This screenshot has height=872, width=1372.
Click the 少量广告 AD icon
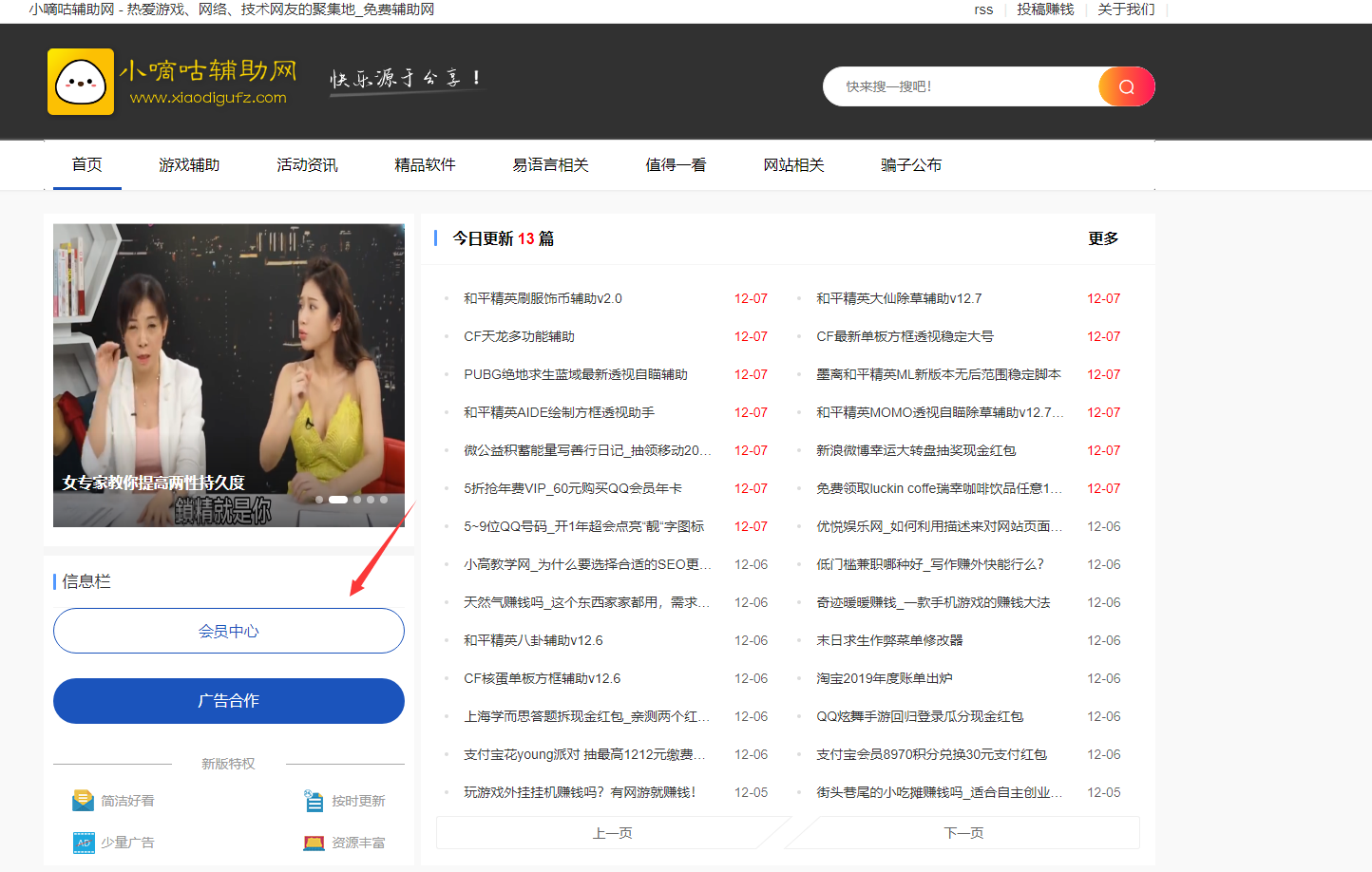tap(84, 843)
